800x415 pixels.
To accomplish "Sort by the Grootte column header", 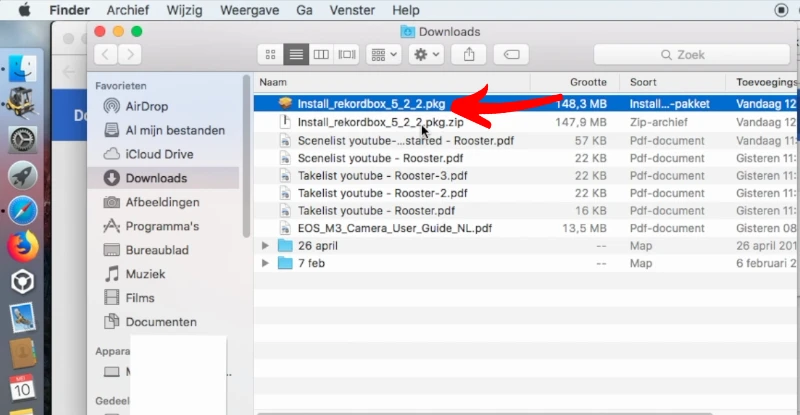I will point(575,82).
